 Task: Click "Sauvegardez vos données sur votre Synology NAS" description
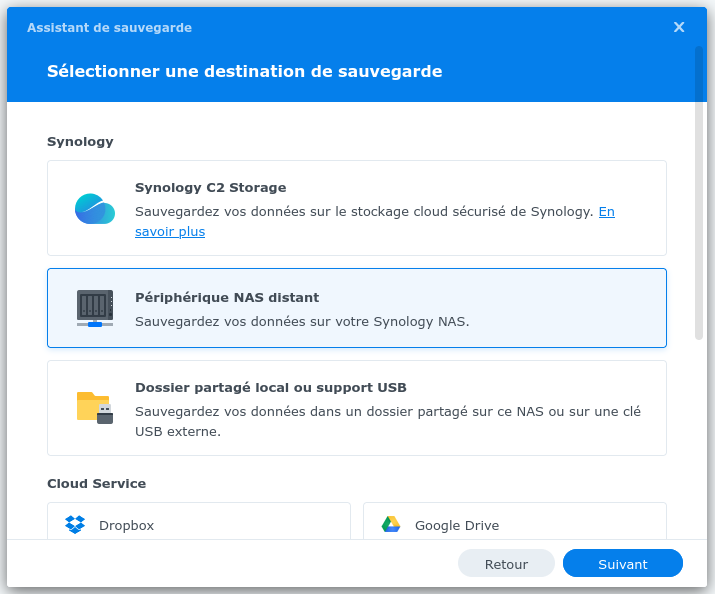pyautogui.click(x=302, y=321)
